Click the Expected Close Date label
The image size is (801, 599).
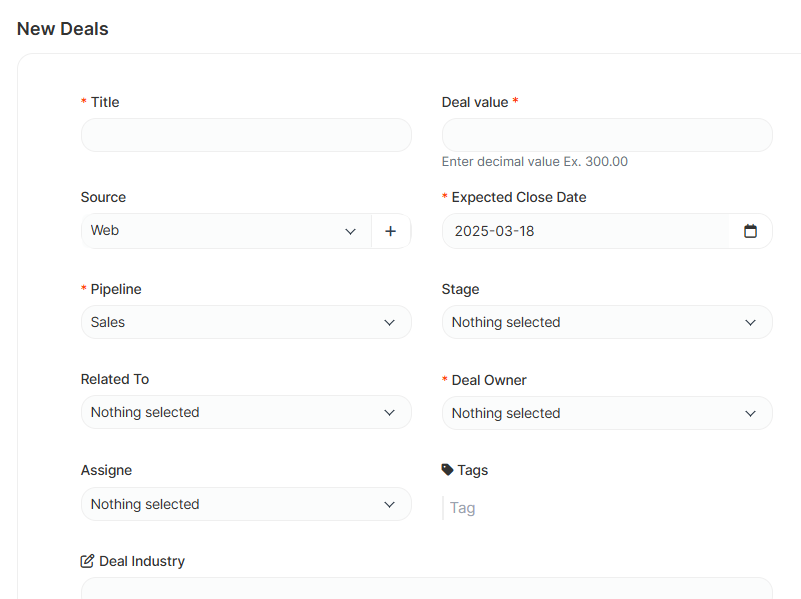(518, 197)
